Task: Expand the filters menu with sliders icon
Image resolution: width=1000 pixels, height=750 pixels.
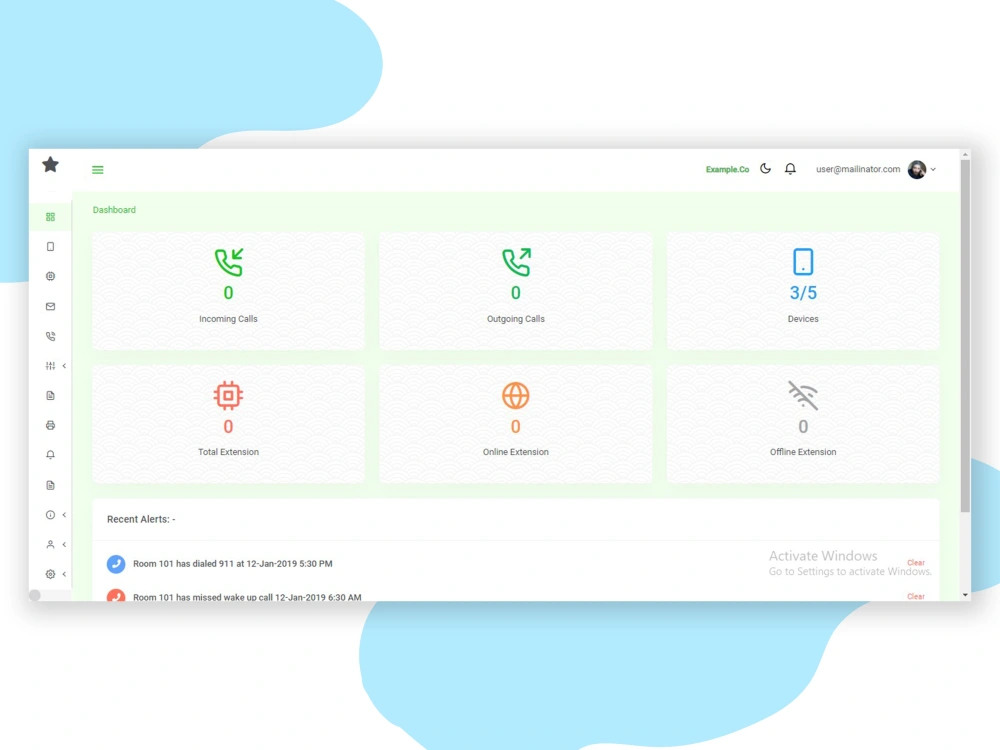Action: (x=50, y=366)
